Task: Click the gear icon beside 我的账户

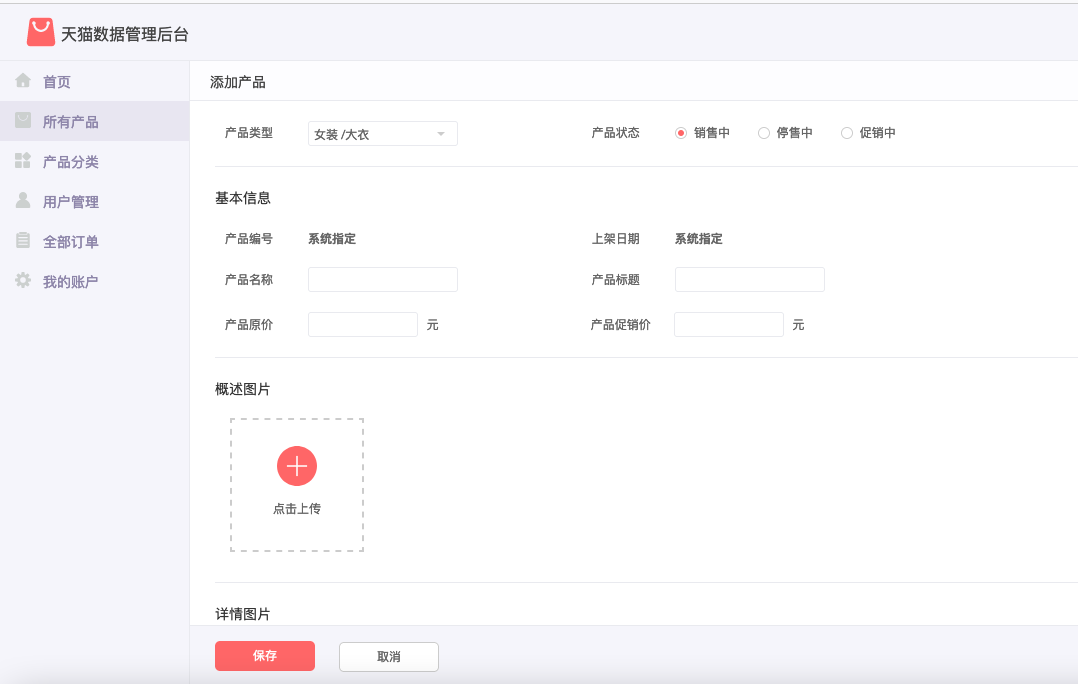Action: tap(23, 280)
